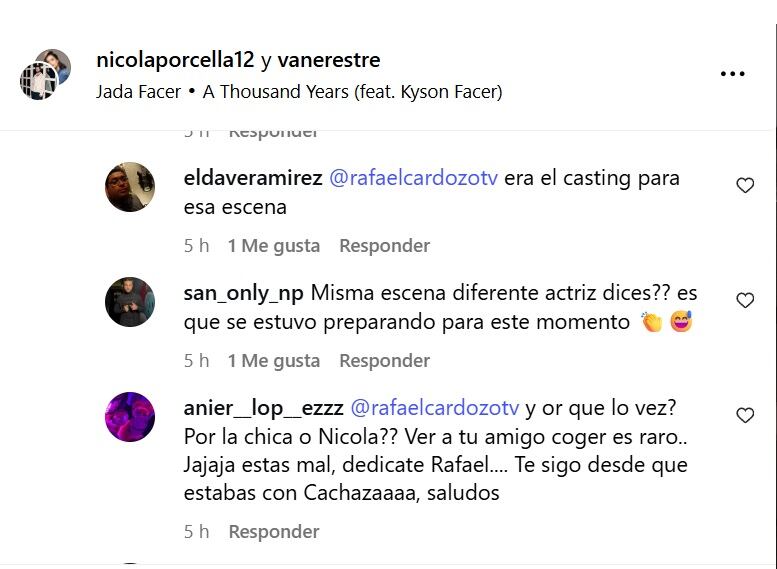Reply to anier__lop__ezzz's comment
Viewport: 777px width, 569px height.
pyautogui.click(x=274, y=532)
